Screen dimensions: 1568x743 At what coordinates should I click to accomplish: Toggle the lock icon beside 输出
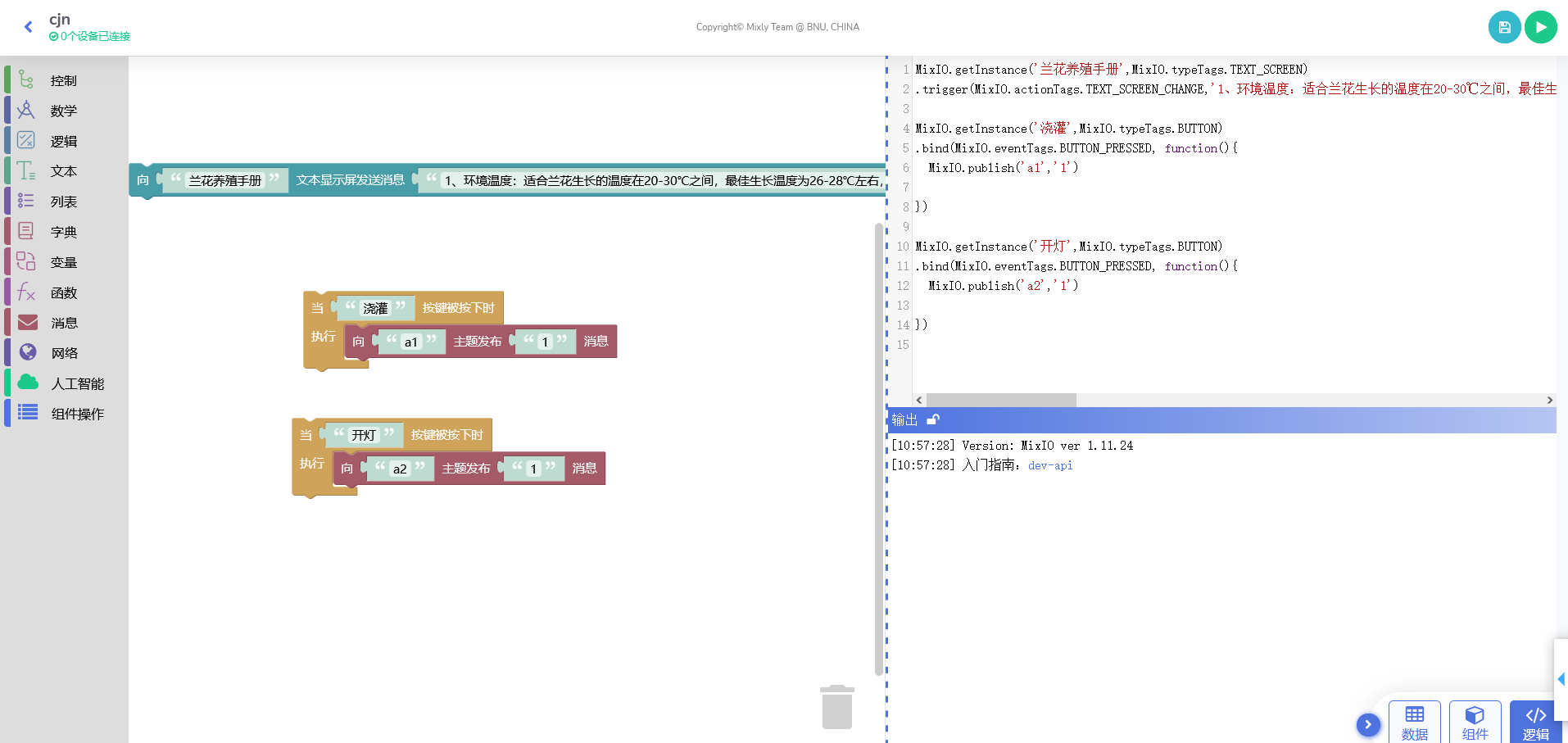[932, 420]
